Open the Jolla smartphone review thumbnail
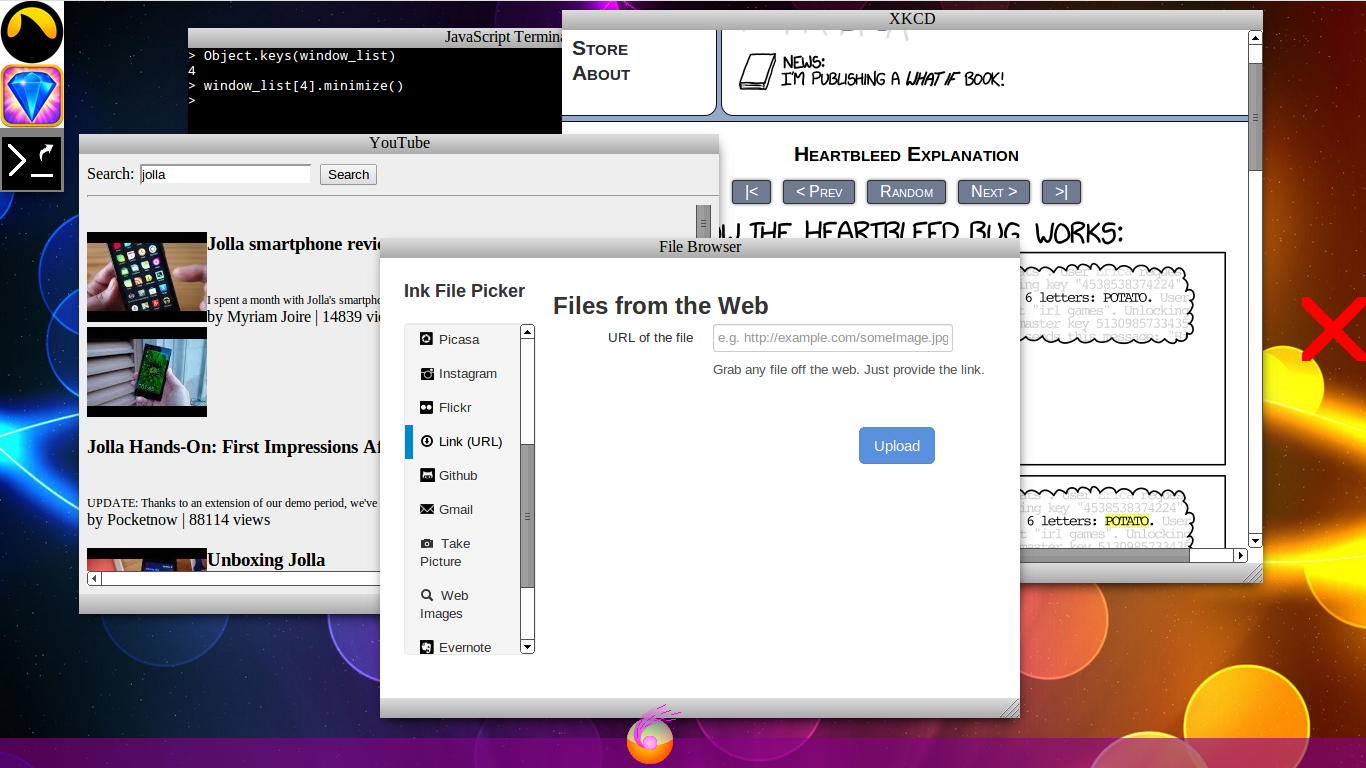1366x768 pixels. (146, 276)
